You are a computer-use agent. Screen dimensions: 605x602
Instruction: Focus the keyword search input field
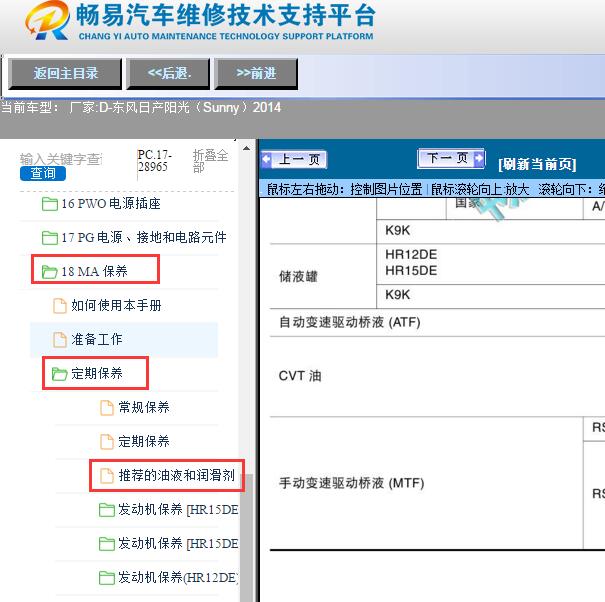[x=61, y=159]
